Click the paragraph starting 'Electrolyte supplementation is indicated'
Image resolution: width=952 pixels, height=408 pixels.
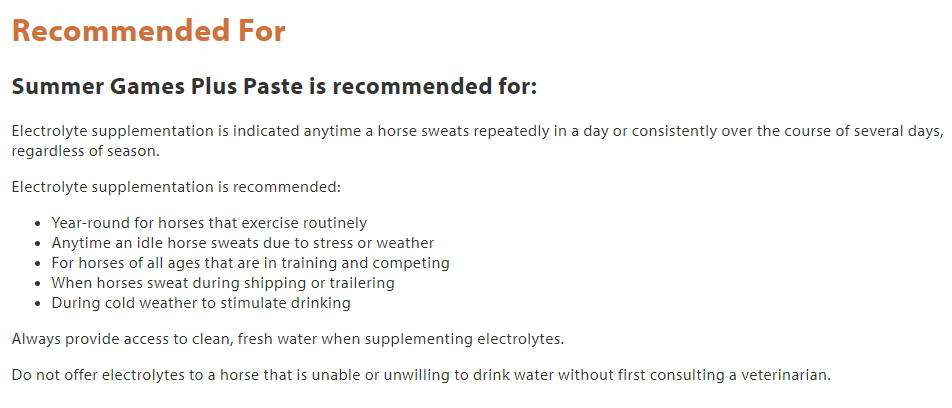pyautogui.click(x=478, y=141)
